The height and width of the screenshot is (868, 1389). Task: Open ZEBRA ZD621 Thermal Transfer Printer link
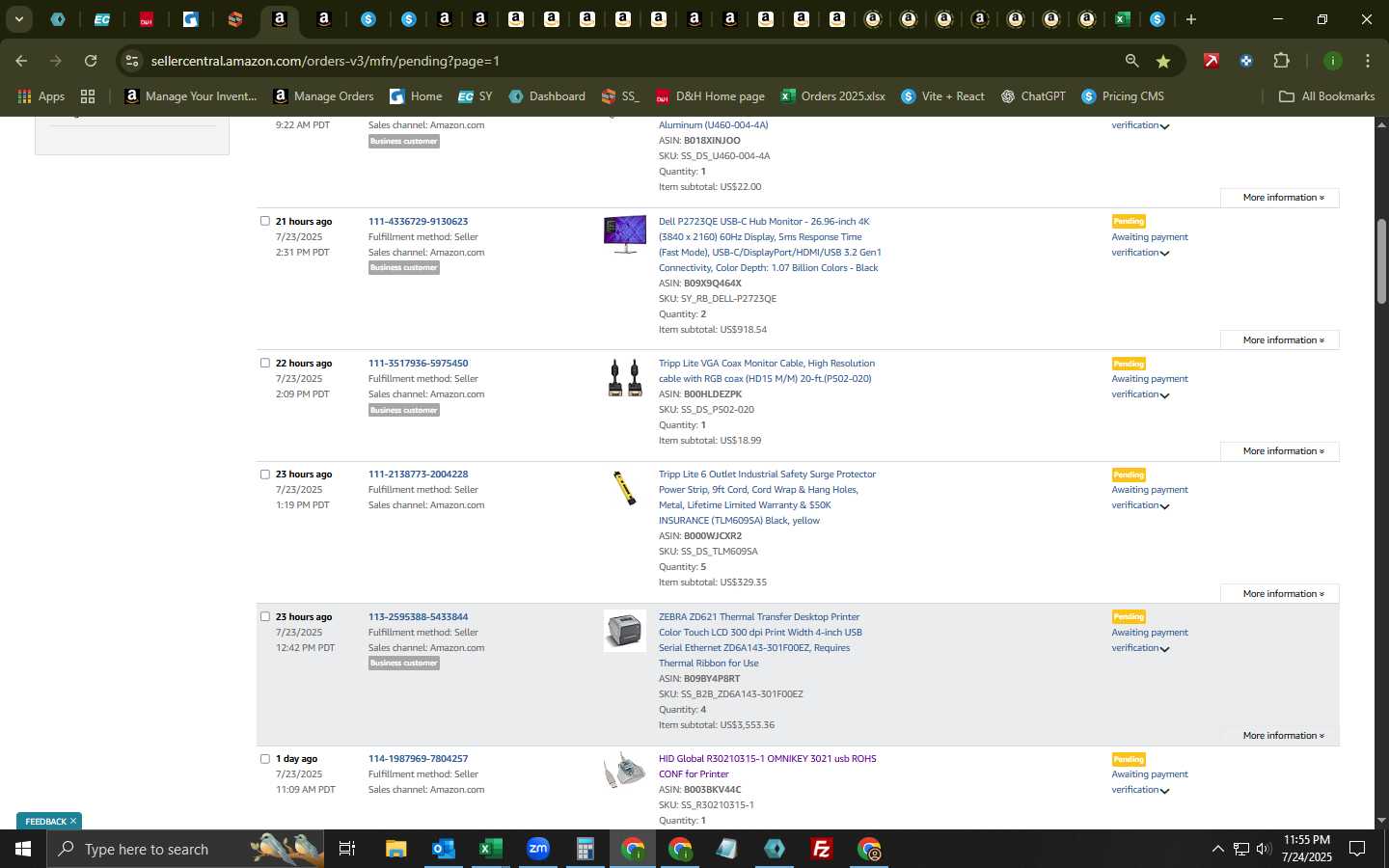(760, 639)
